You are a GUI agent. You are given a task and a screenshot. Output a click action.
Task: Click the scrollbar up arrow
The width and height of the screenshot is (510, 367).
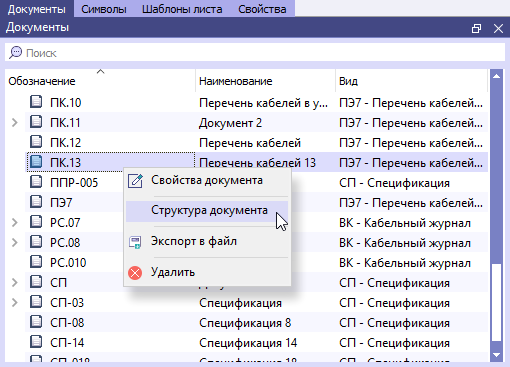[496, 76]
